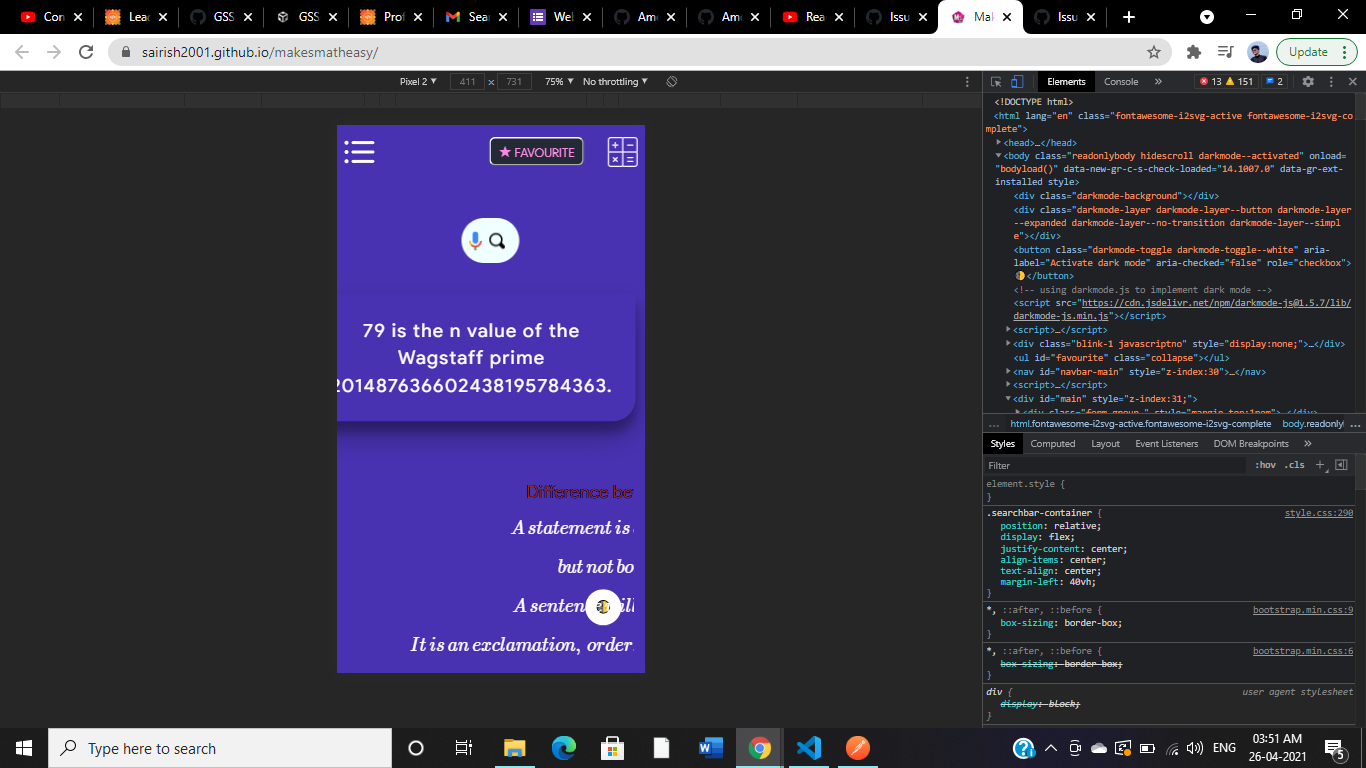Open the hamburger list menu on the page
Viewport: 1366px width, 768px height.
tap(359, 152)
